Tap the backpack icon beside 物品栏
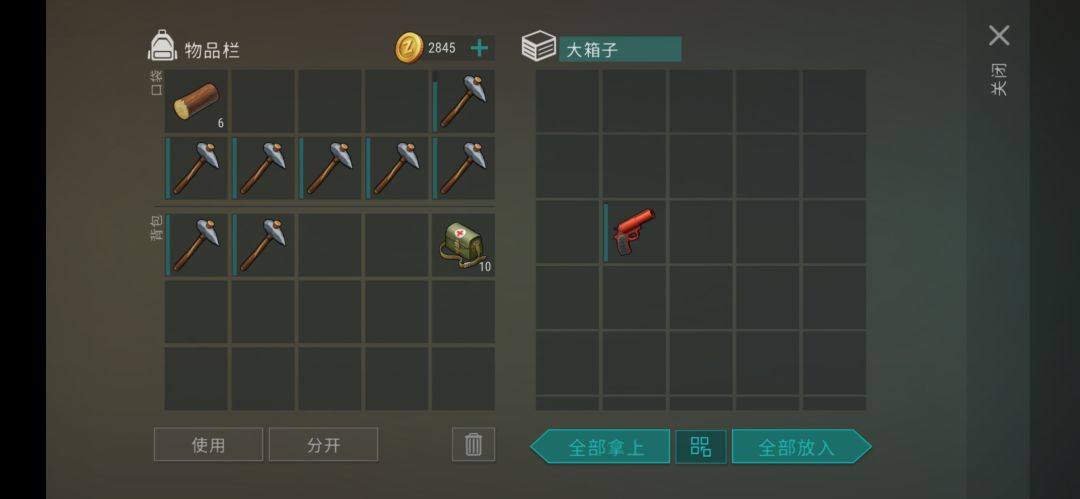Screen dimensions: 1080x499 163,46
